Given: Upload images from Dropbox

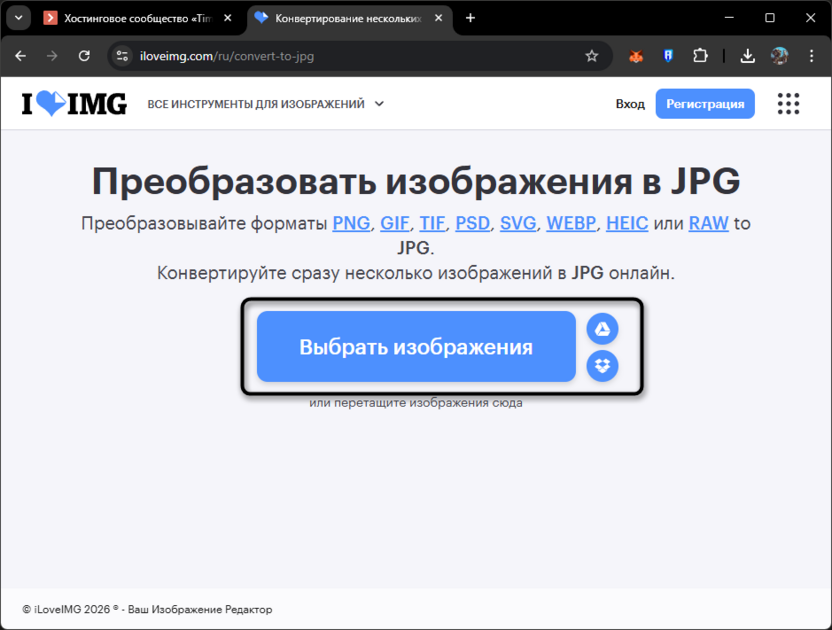Looking at the screenshot, I should pos(603,367).
